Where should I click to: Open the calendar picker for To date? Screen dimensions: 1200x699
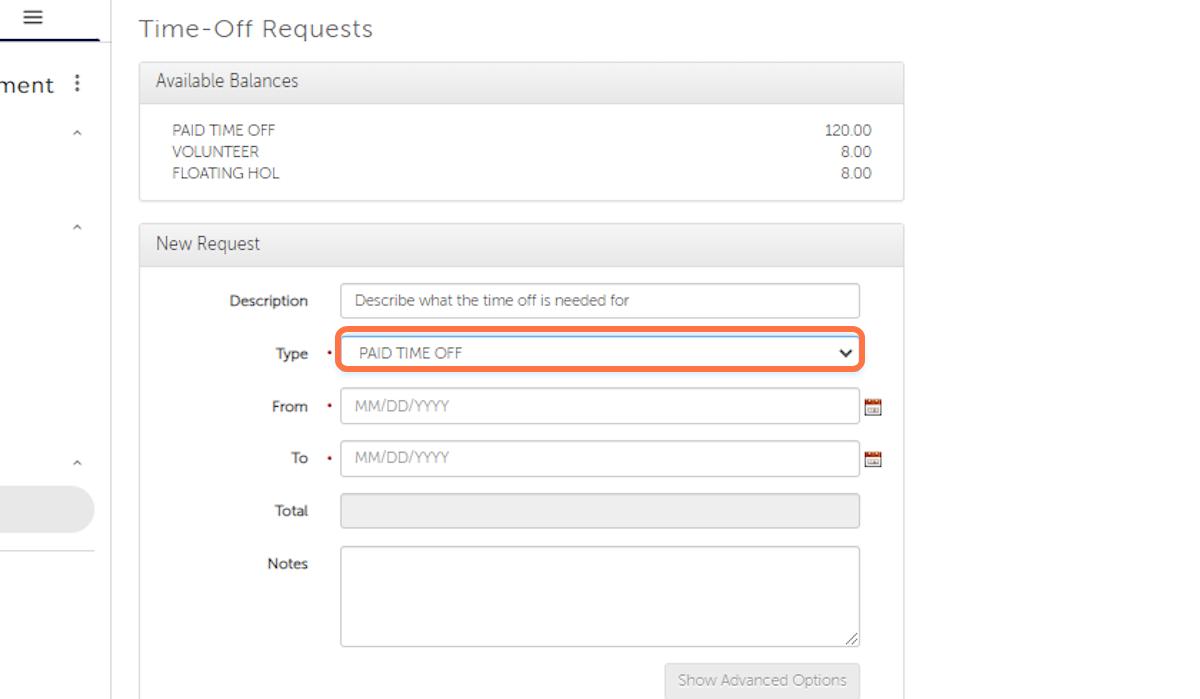[x=873, y=459]
